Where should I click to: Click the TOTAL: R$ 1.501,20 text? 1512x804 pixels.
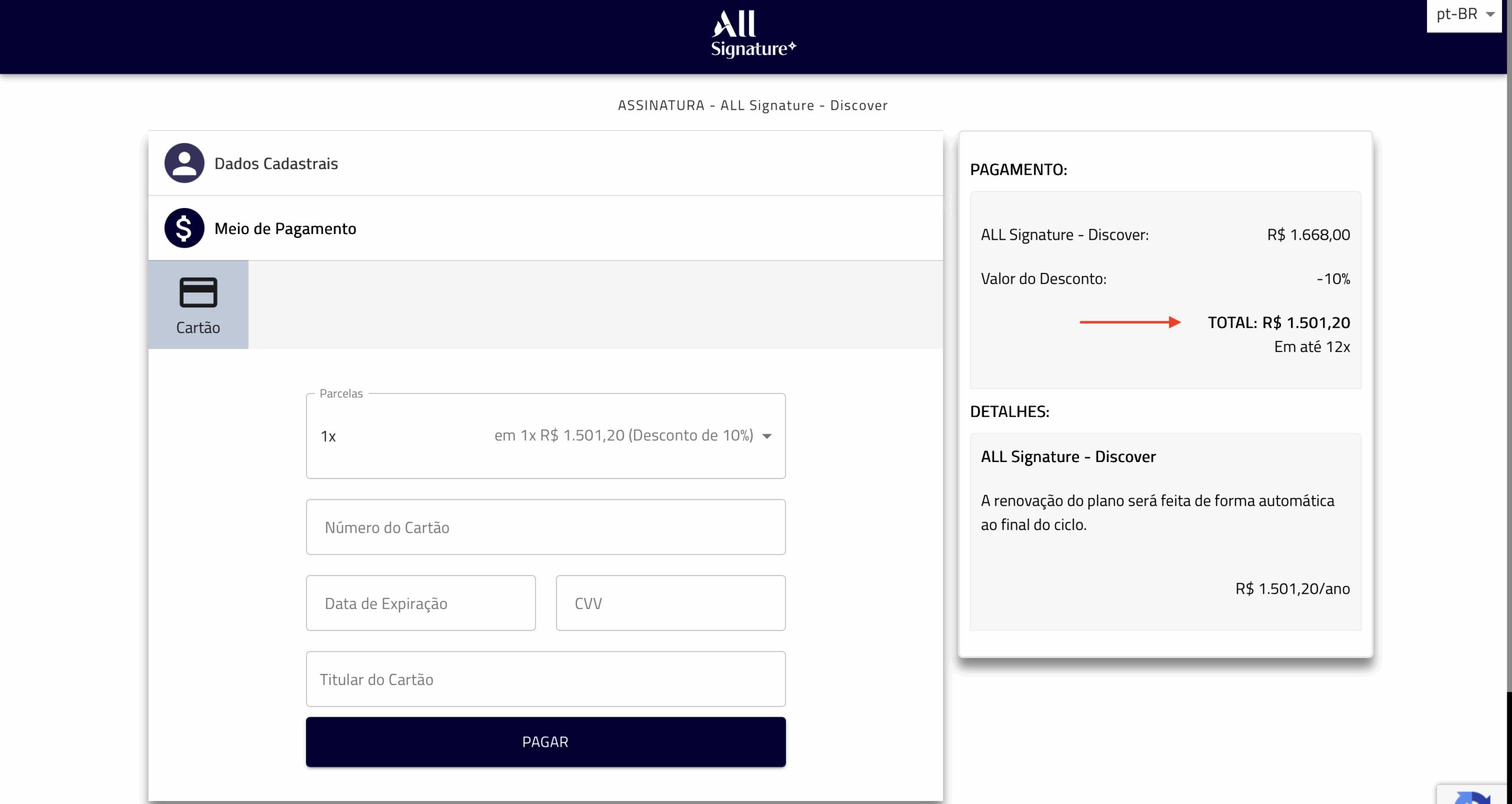click(x=1279, y=323)
